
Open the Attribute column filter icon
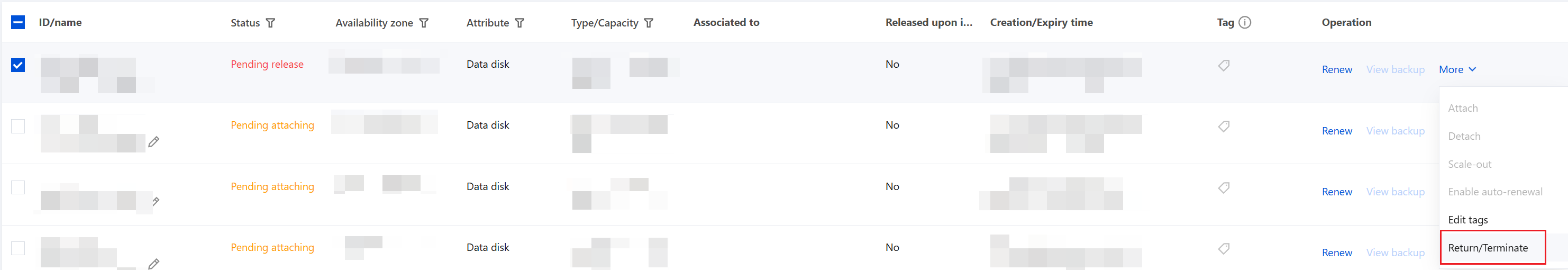[x=520, y=23]
